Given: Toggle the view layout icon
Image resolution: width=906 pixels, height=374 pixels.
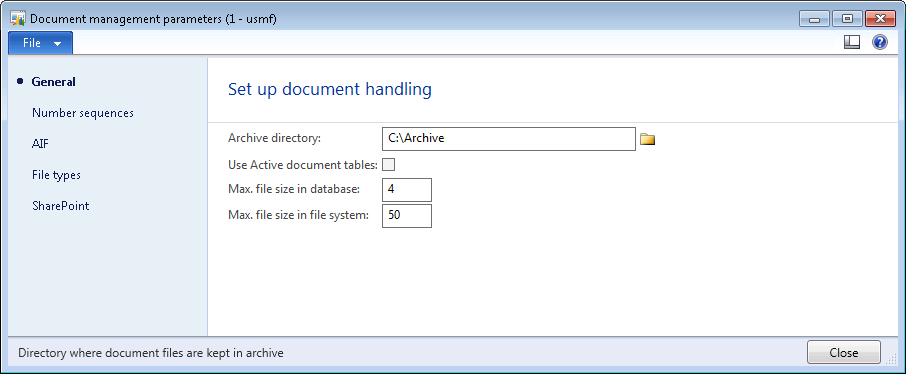Looking at the screenshot, I should (852, 42).
